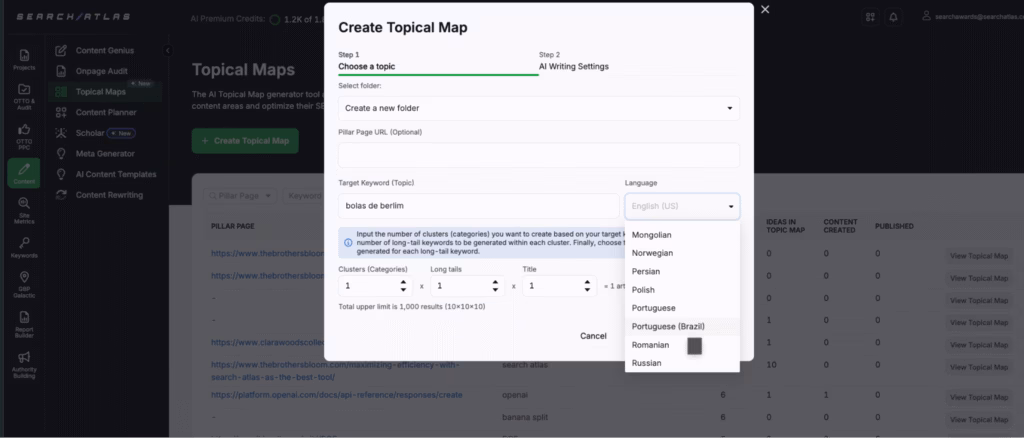The image size is (1024, 438).
Task: Open Authority Building sidebar icon
Action: point(23,362)
